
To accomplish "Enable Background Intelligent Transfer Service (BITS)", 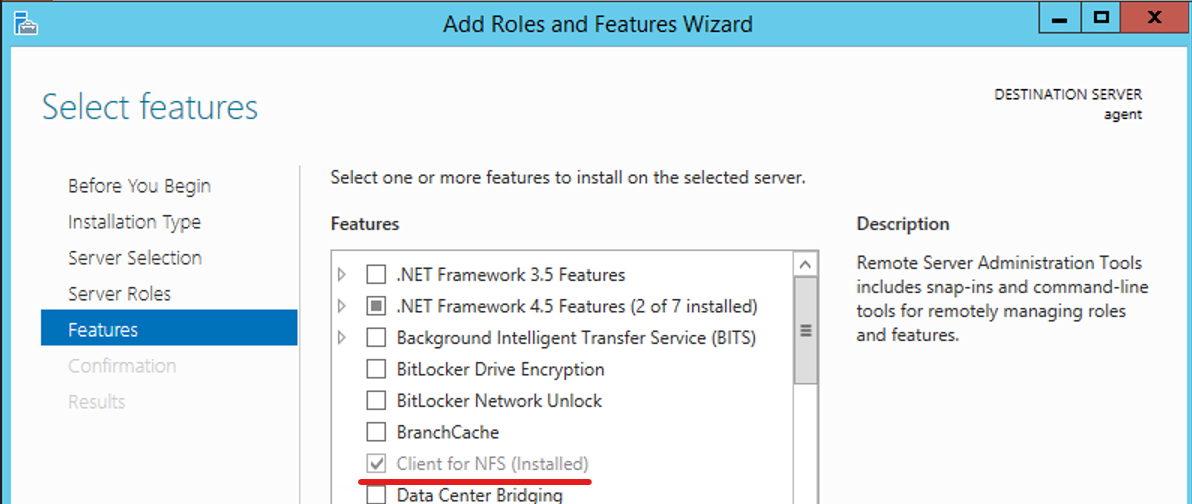I will [376, 338].
